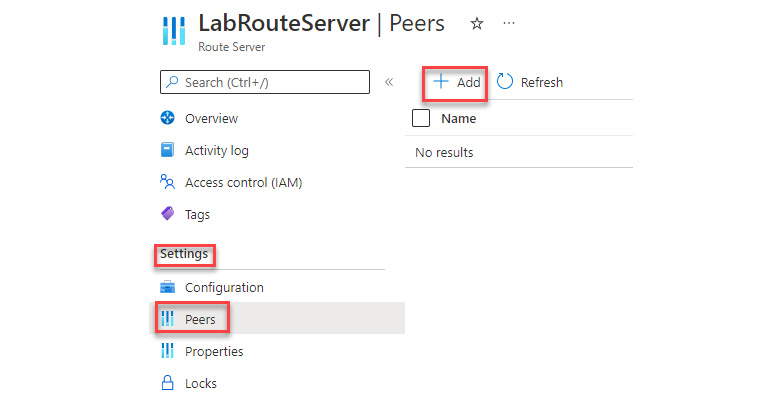Tick the select-all checkbox beside Name
The height and width of the screenshot is (408, 783).
point(421,118)
